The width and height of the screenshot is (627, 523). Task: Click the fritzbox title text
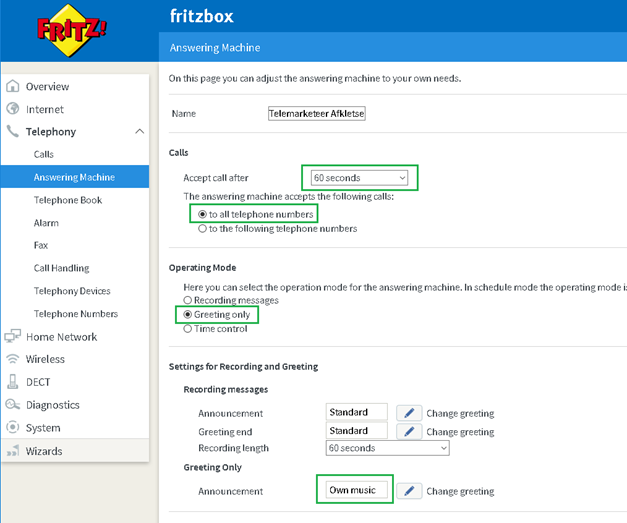click(202, 16)
